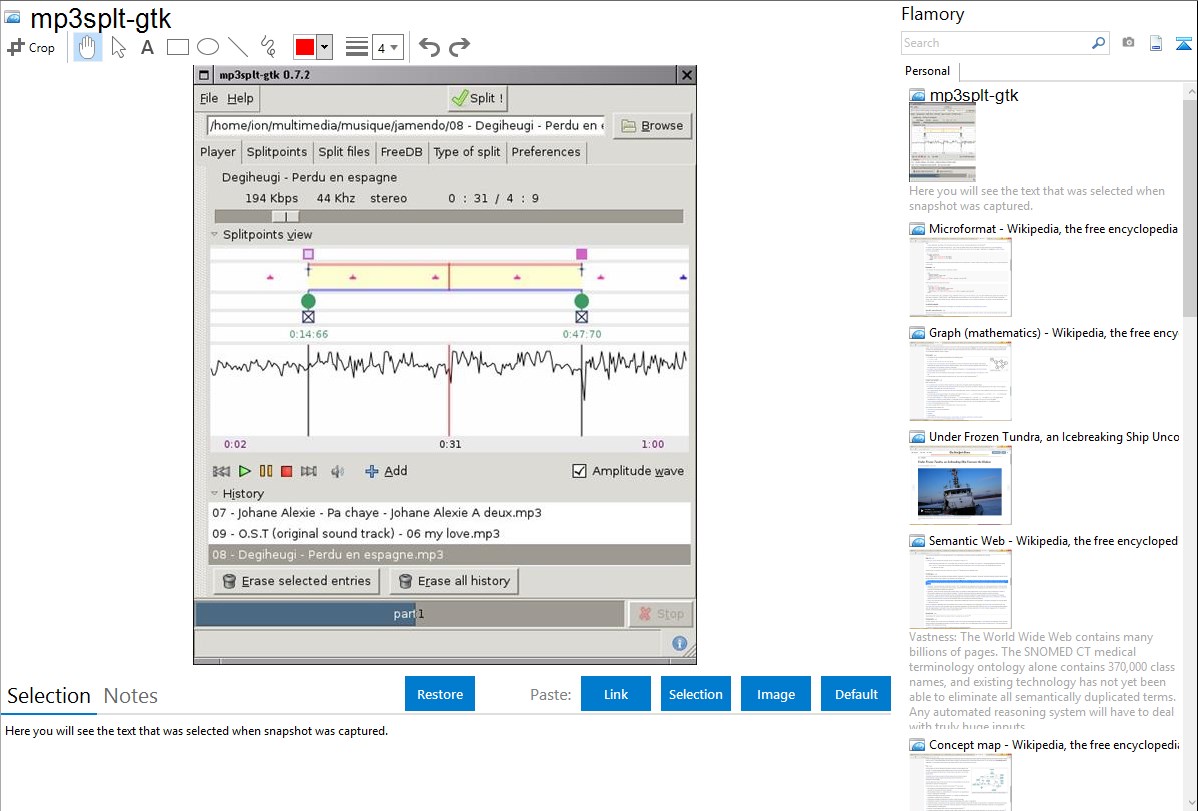Click the splitpoint marker at 0:47:70
Screen dimensions: 1198x811
(581, 301)
